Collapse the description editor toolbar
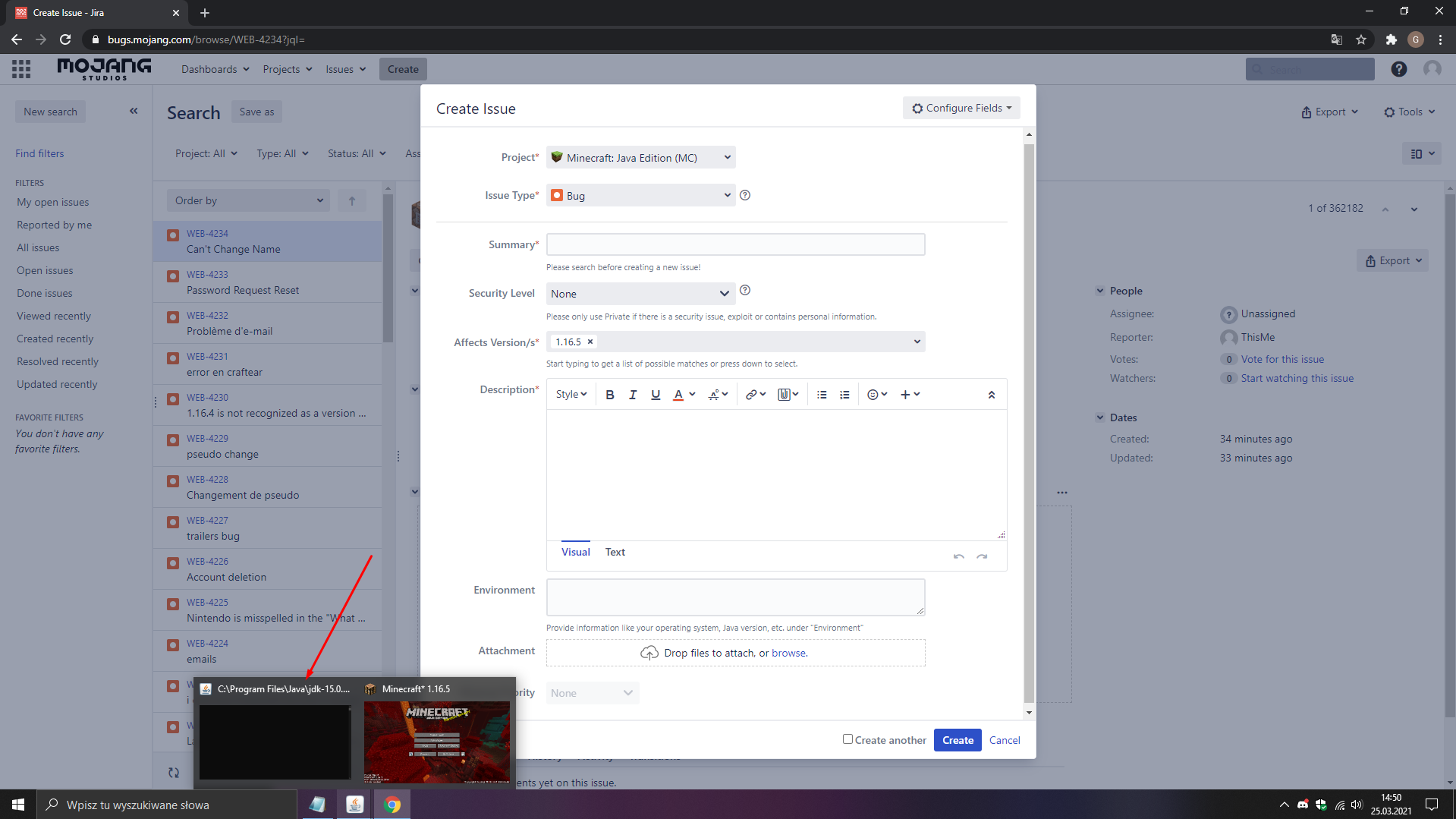The image size is (1456, 819). pyautogui.click(x=991, y=395)
